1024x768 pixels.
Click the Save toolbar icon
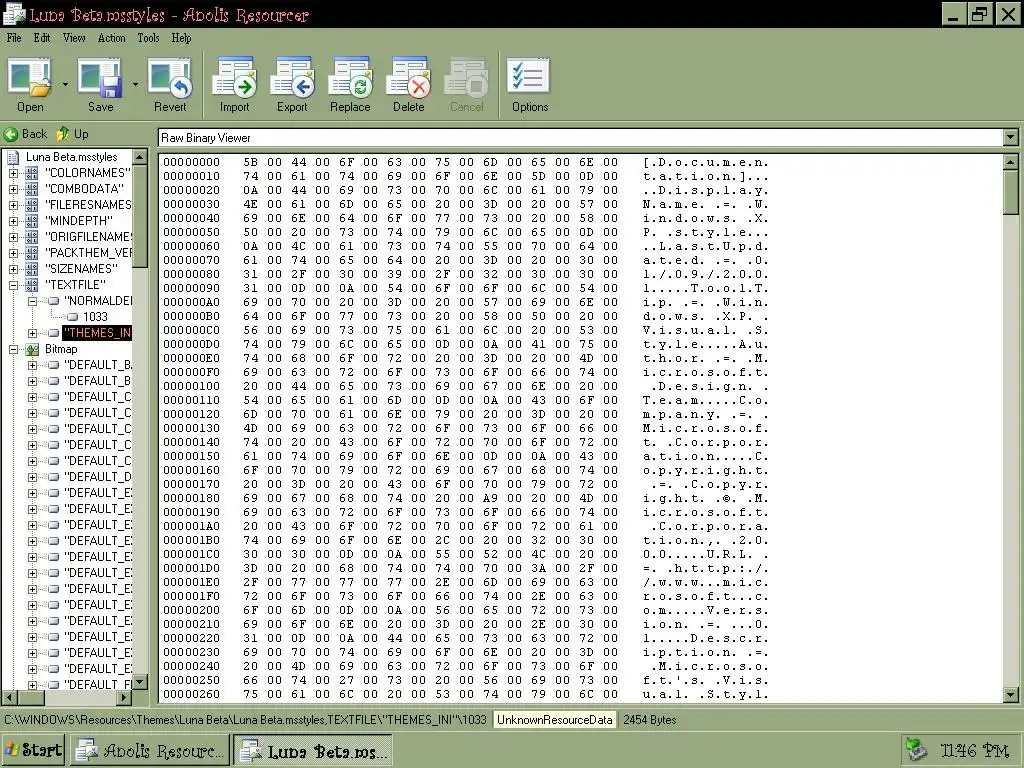100,78
